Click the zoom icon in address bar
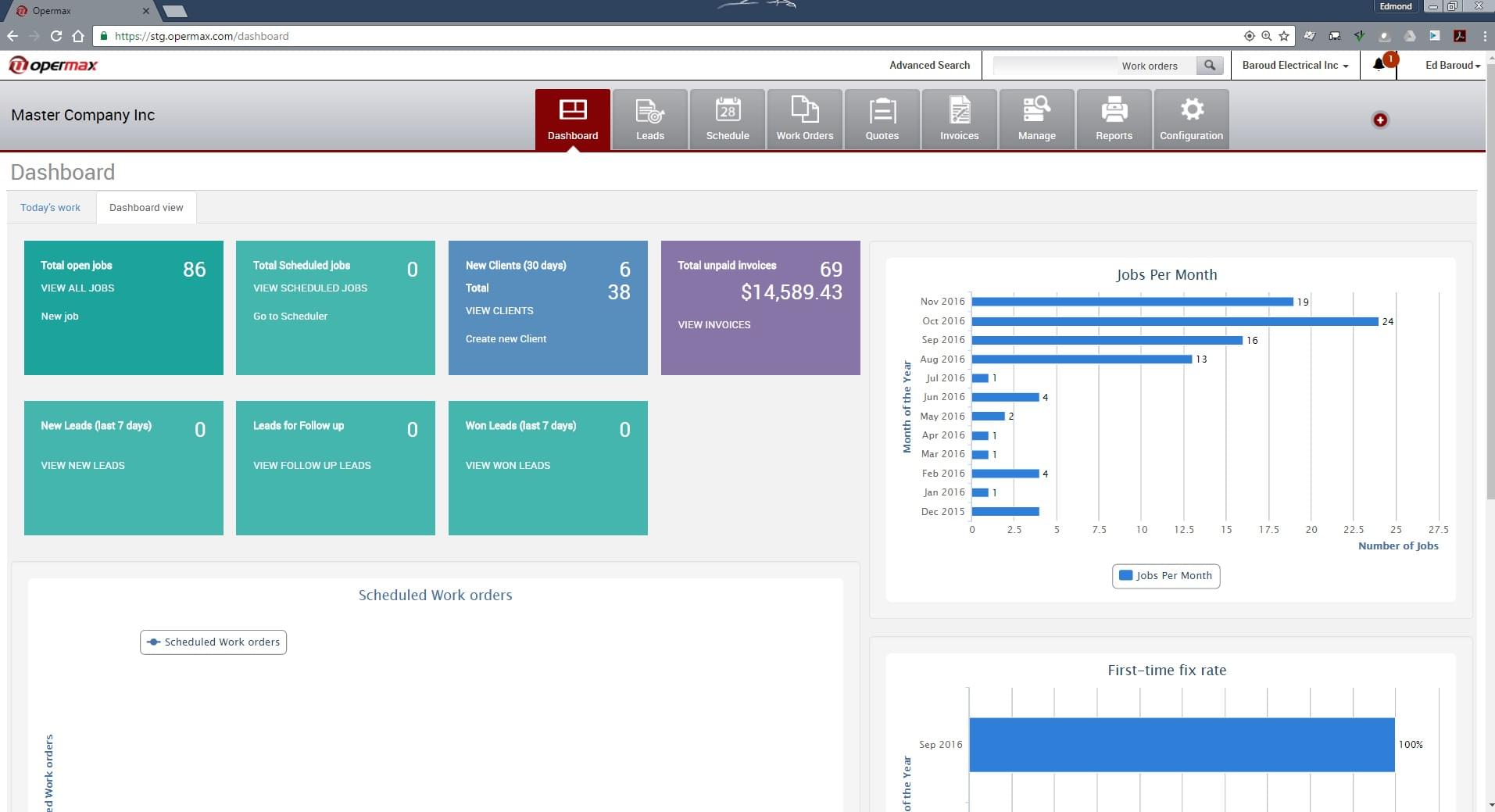 pos(1266,36)
